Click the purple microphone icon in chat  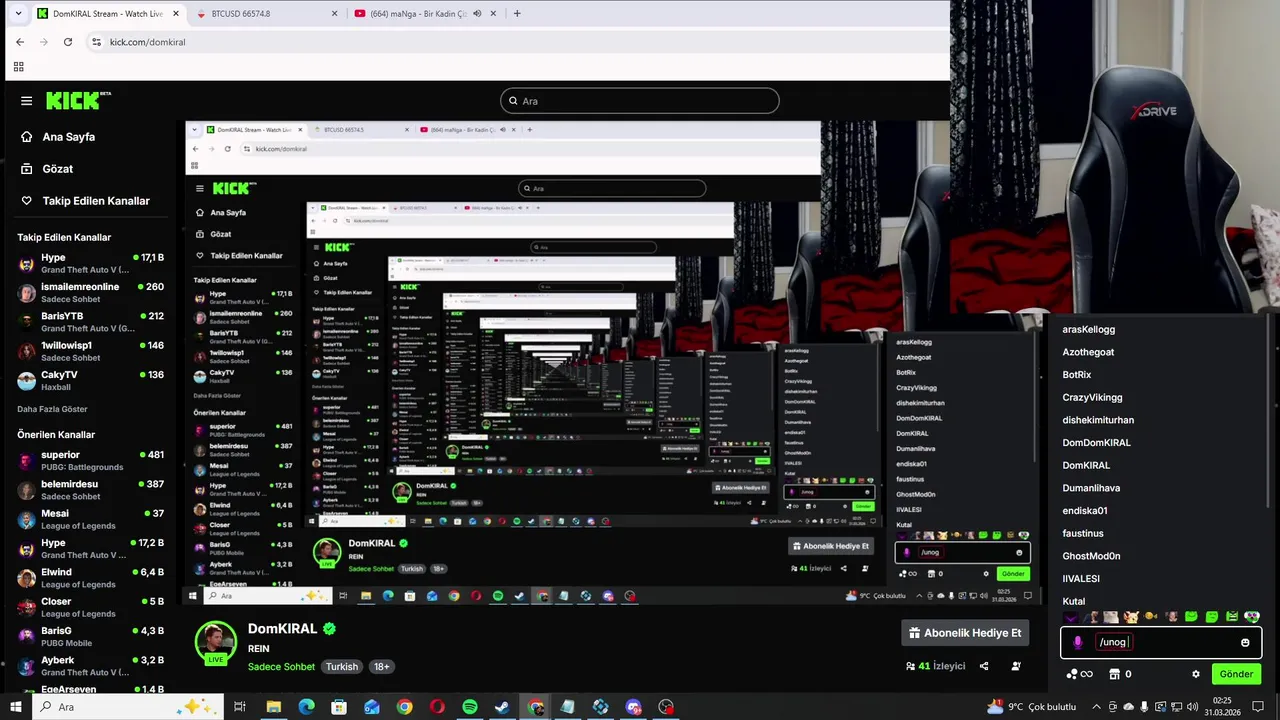click(x=1077, y=643)
